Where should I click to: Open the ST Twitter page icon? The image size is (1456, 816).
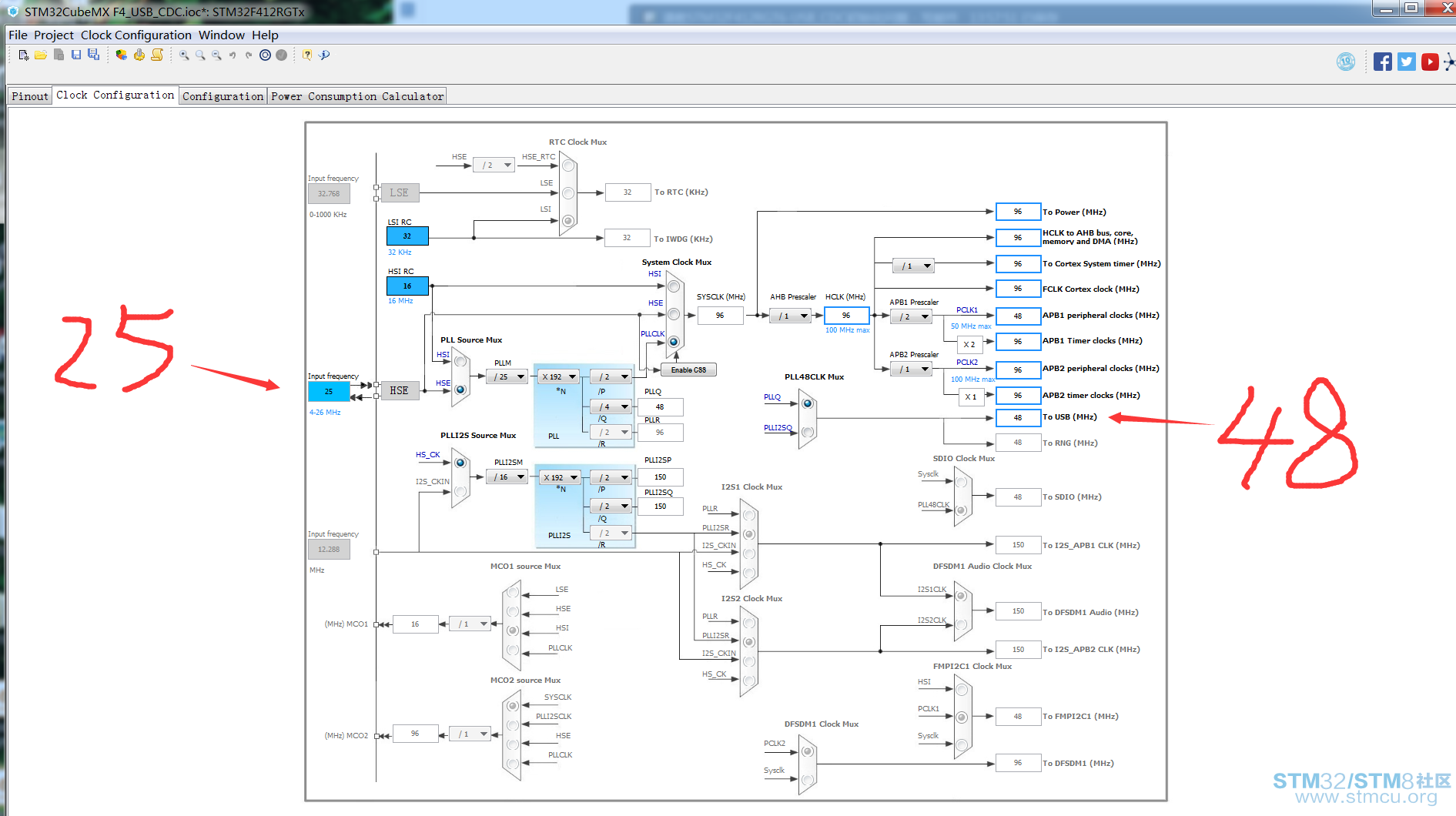pyautogui.click(x=1407, y=62)
